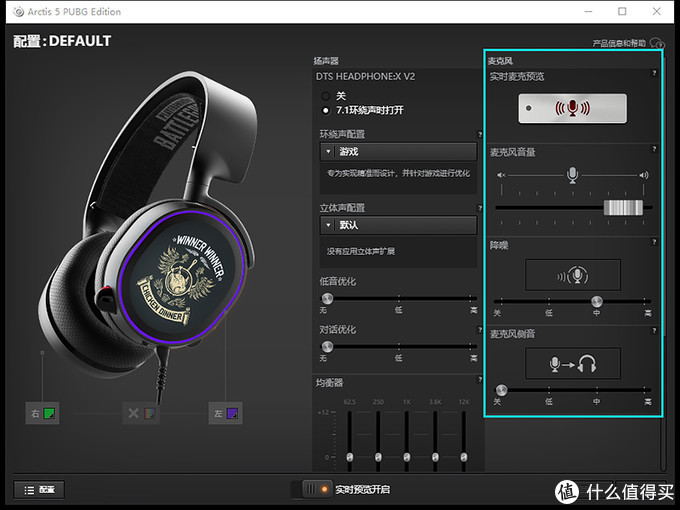This screenshot has height=510, width=680.
Task: Open the 立体声配置 dropdown showing 默认
Action: pyautogui.click(x=398, y=225)
